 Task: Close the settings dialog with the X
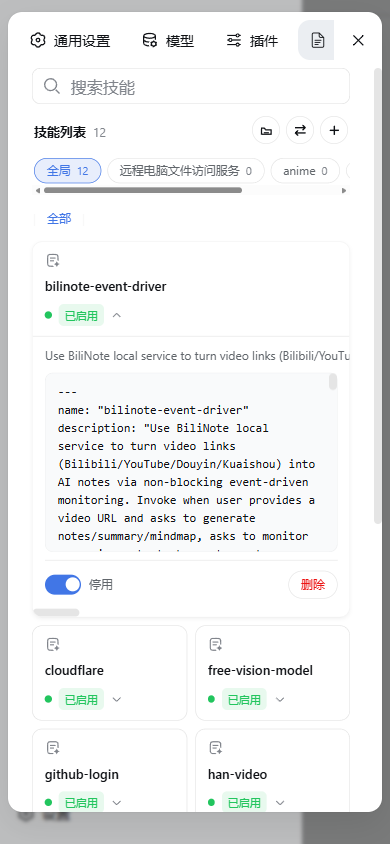coord(358,40)
